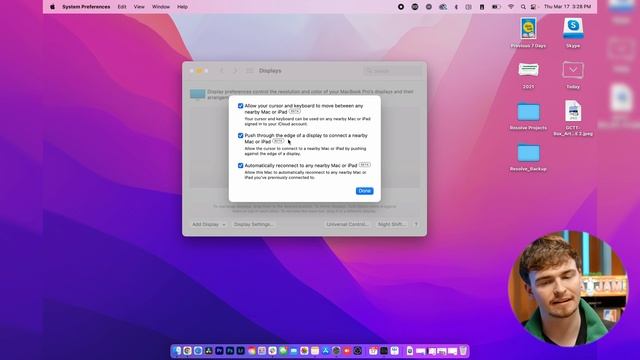Click the Bluetooth icon in menu bar
This screenshot has height=360, width=640.
click(x=456, y=7)
